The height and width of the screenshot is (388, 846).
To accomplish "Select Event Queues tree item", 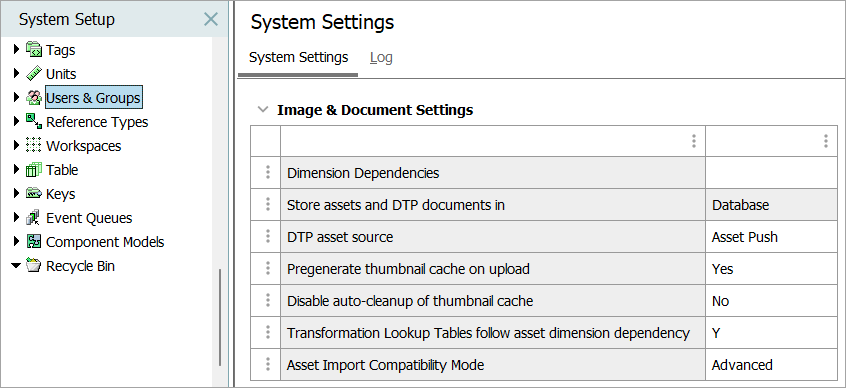I will (89, 218).
